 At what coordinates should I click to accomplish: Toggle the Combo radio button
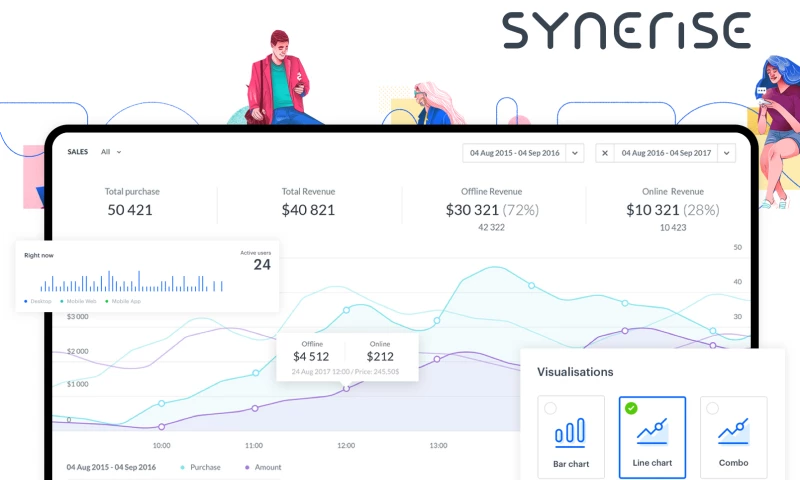click(712, 408)
